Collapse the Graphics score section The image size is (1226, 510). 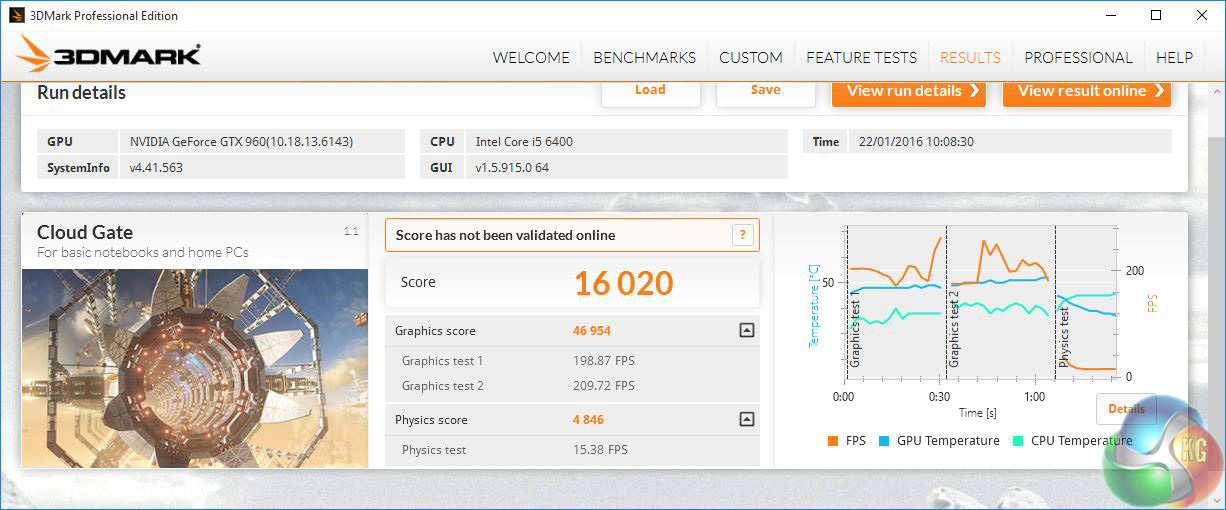[x=746, y=331]
